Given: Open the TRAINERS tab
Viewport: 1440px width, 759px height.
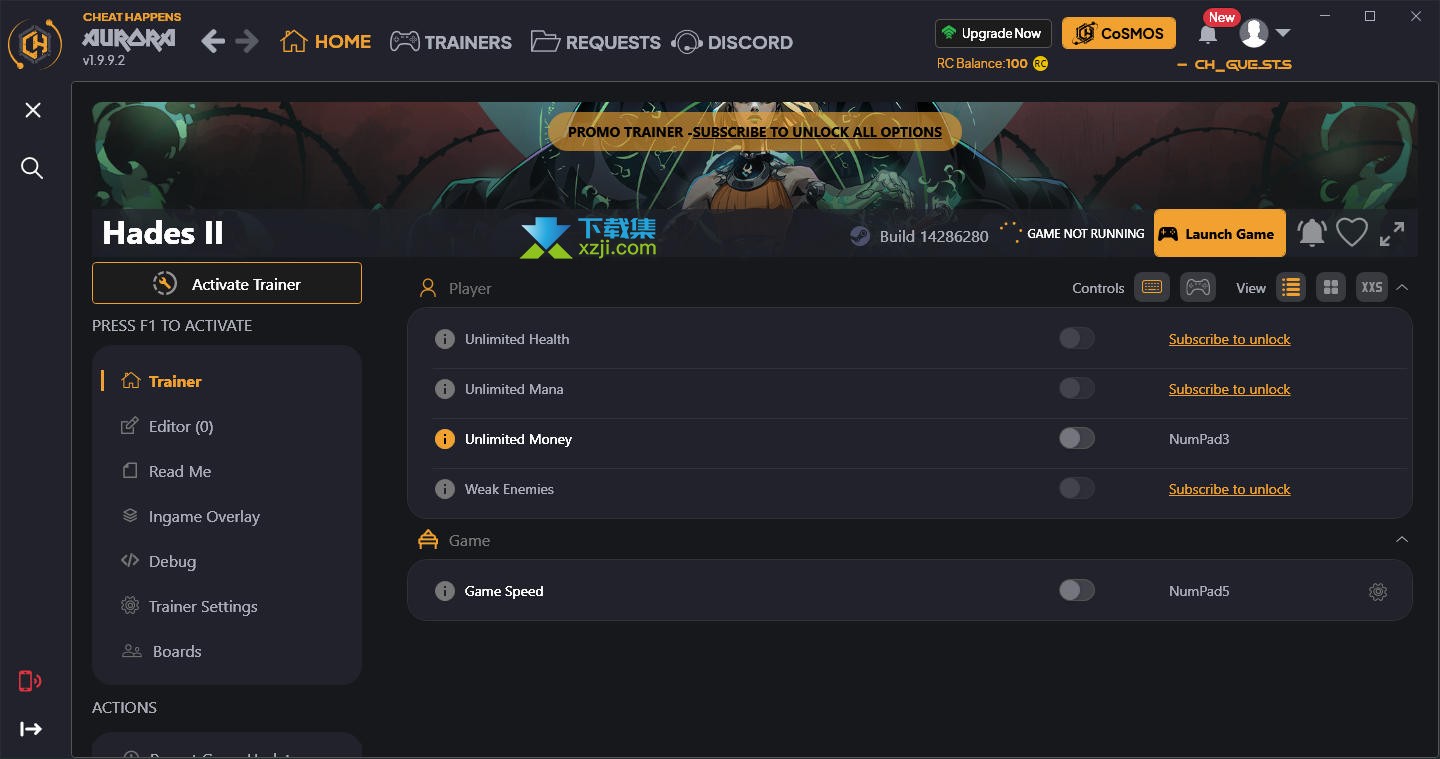Looking at the screenshot, I should point(450,42).
